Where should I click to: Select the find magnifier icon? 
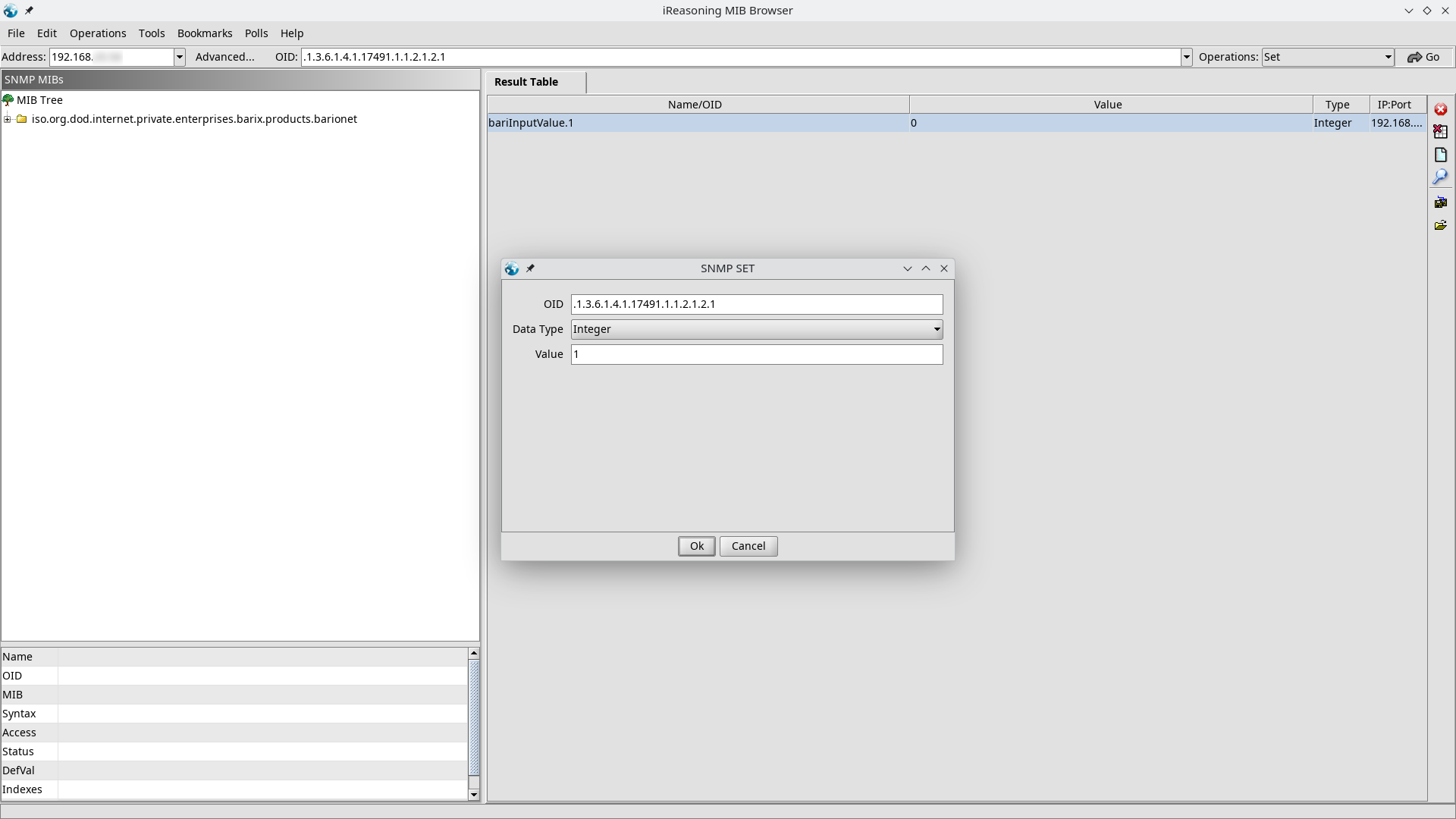[x=1441, y=177]
